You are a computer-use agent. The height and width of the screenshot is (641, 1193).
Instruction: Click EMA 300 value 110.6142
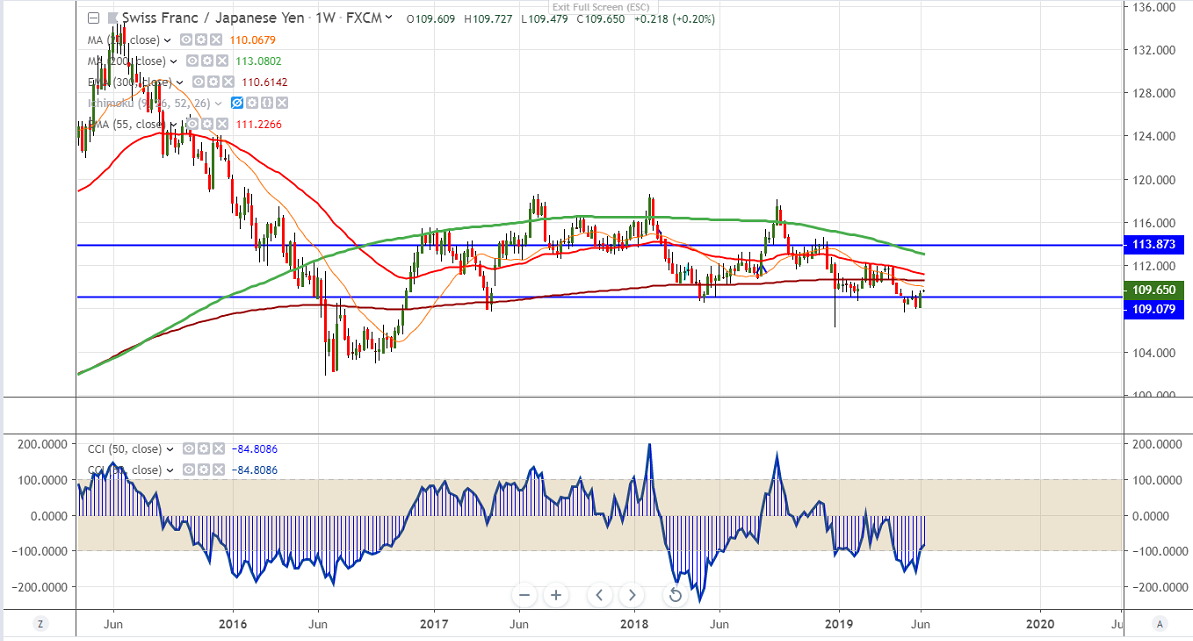pos(264,82)
